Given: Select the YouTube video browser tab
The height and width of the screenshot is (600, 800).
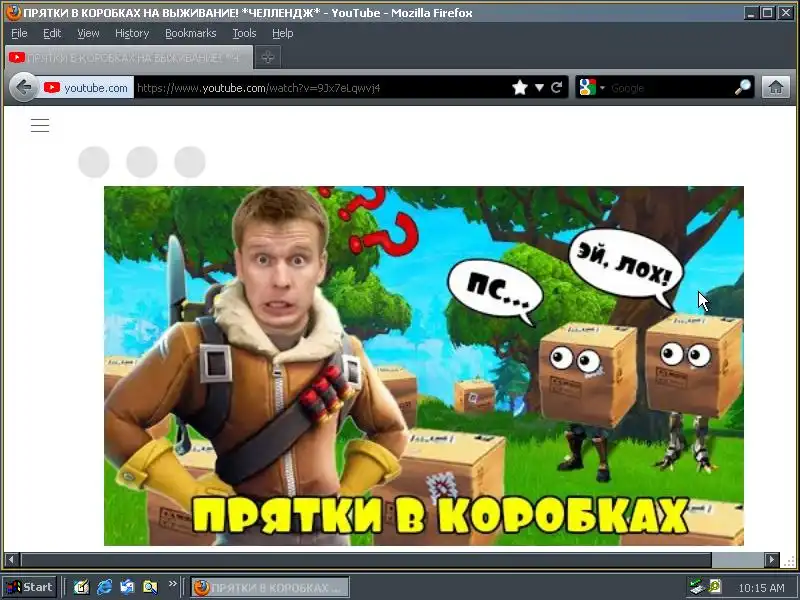Looking at the screenshot, I should pos(129,57).
